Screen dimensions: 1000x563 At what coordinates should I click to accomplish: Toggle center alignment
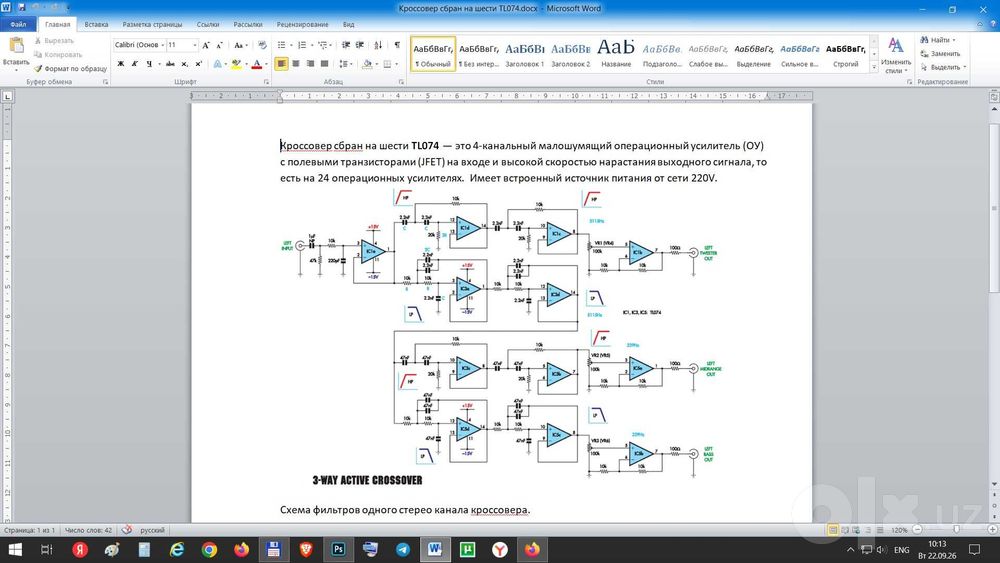click(x=296, y=64)
